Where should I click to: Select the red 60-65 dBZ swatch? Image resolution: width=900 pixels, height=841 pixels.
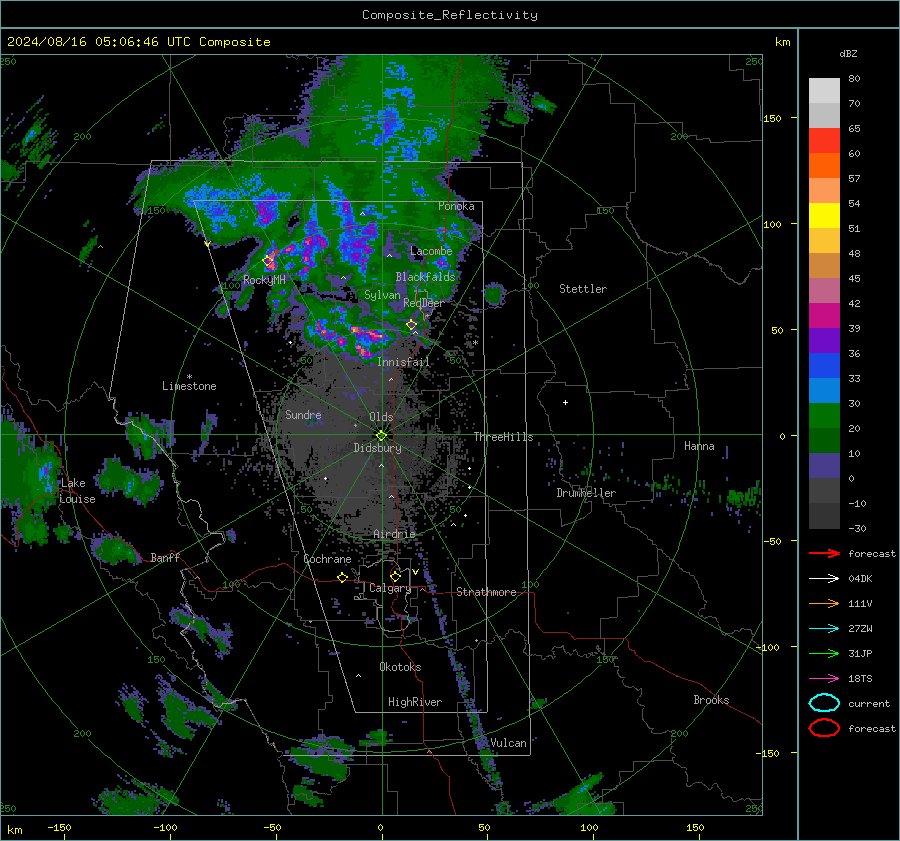click(824, 140)
